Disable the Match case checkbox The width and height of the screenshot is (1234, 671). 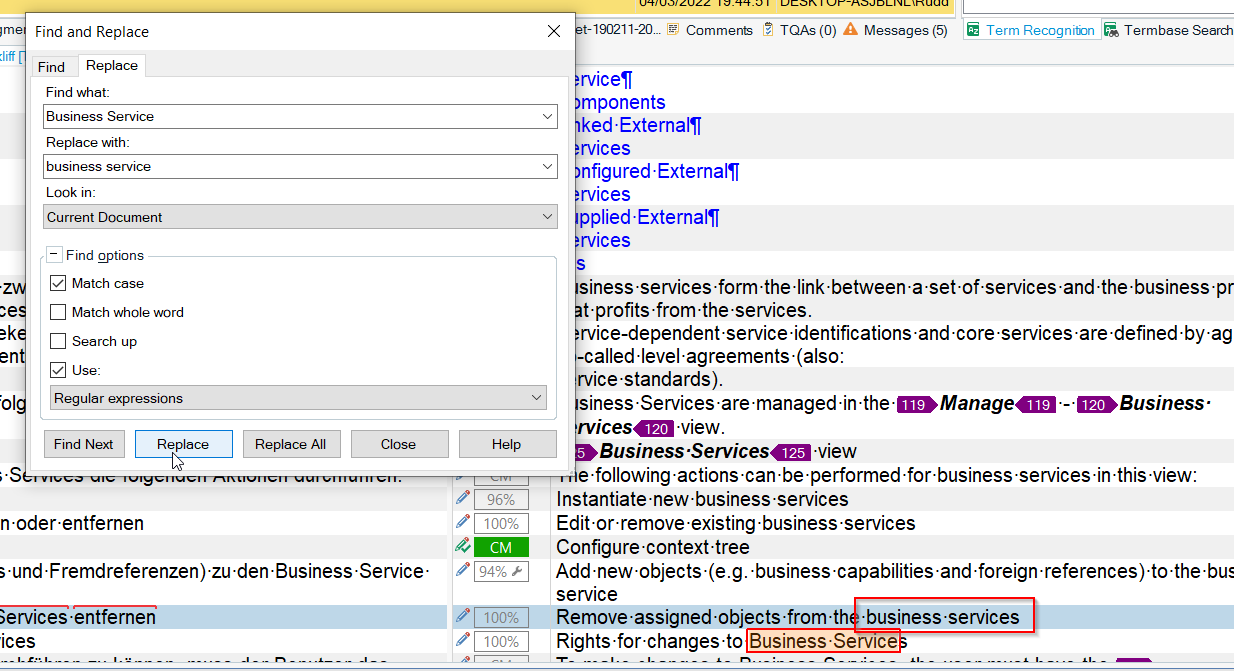[58, 282]
